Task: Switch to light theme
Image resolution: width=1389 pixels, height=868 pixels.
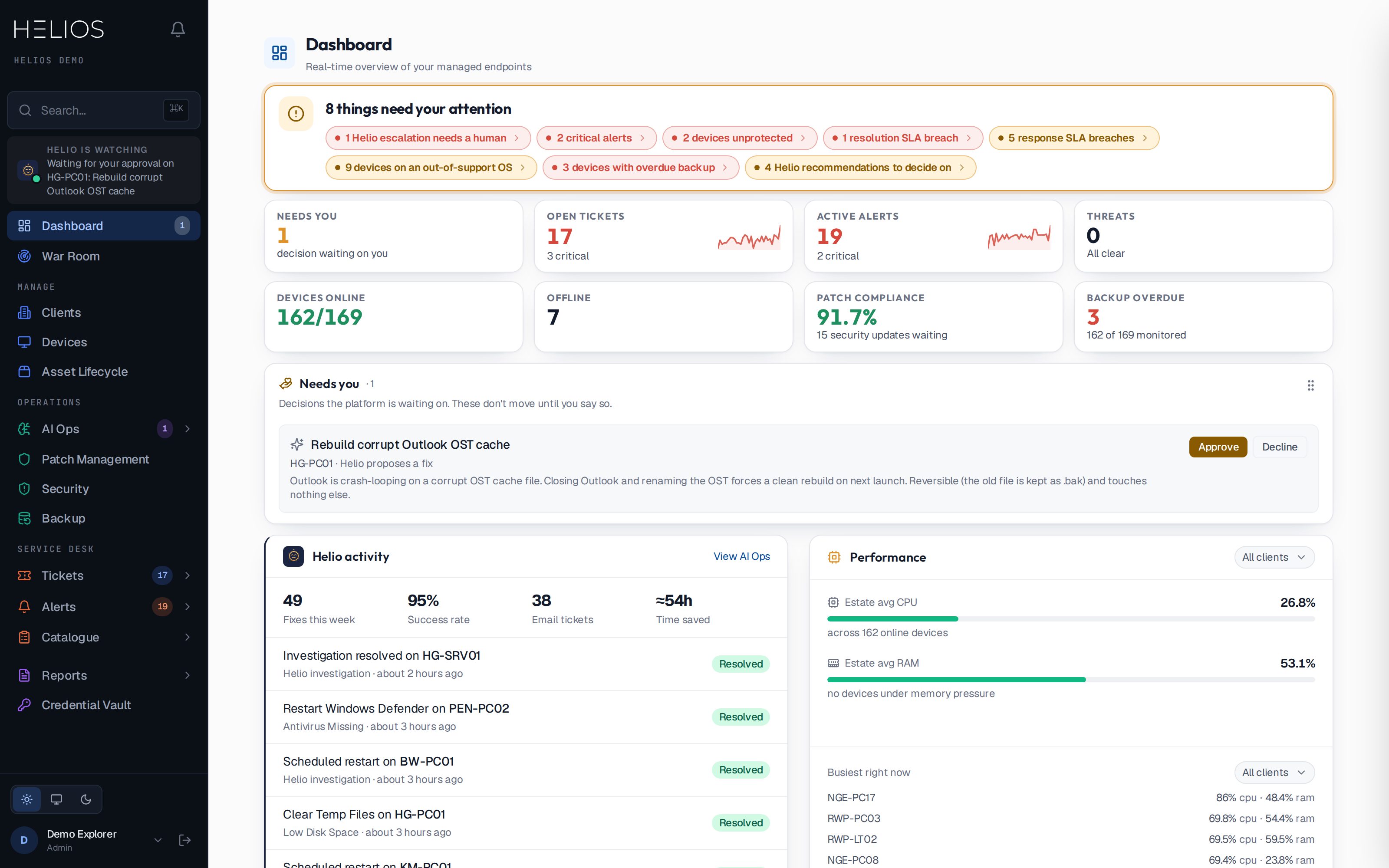Action: [x=27, y=799]
